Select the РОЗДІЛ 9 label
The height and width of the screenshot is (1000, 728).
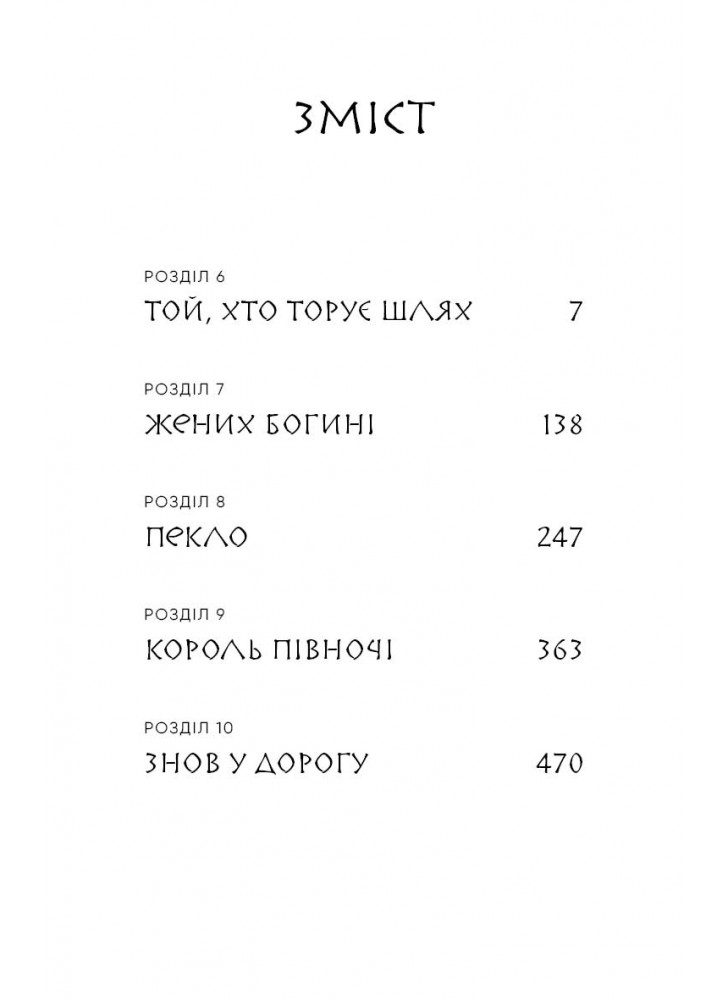click(185, 615)
